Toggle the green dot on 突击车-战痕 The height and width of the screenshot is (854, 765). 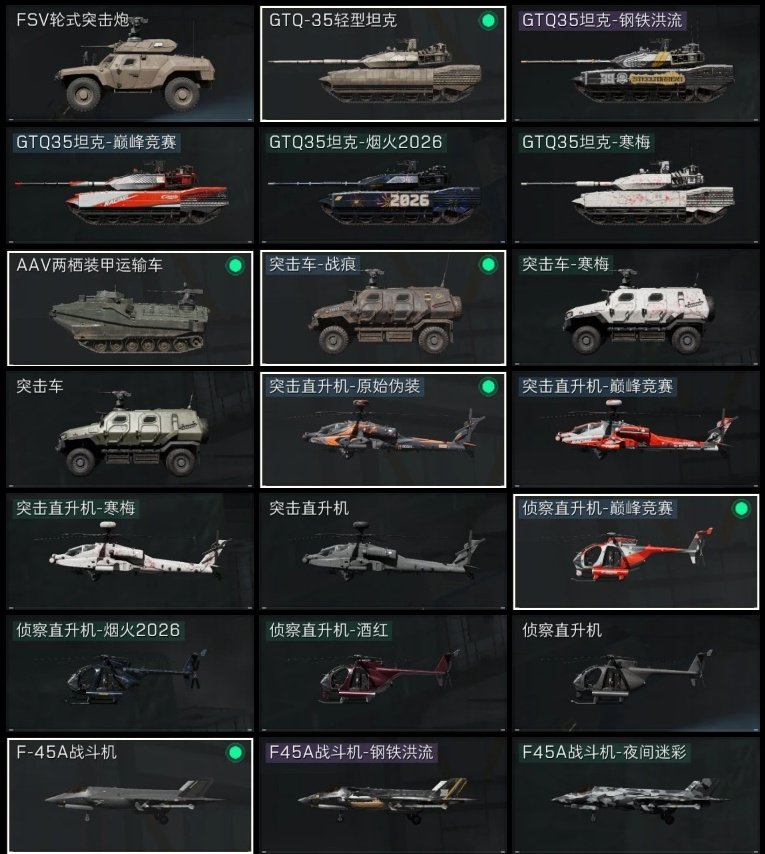tap(488, 265)
